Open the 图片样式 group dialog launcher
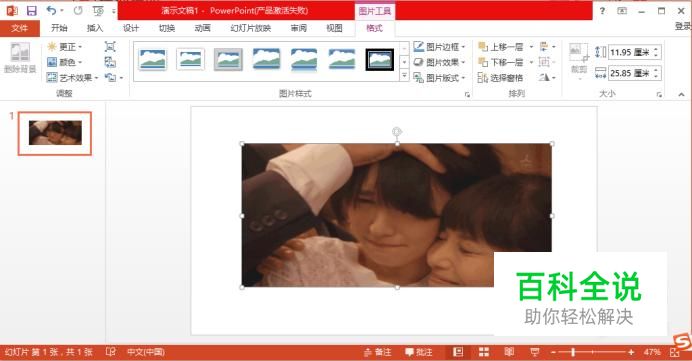 (467, 94)
